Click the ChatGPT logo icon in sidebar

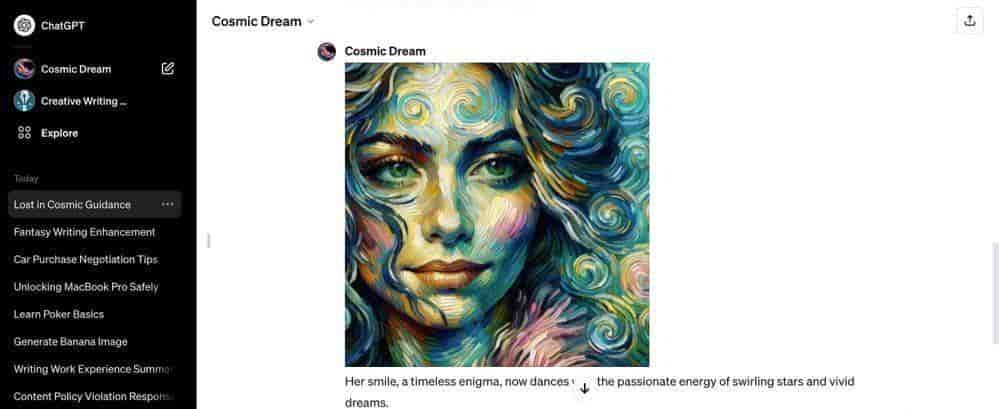click(24, 25)
